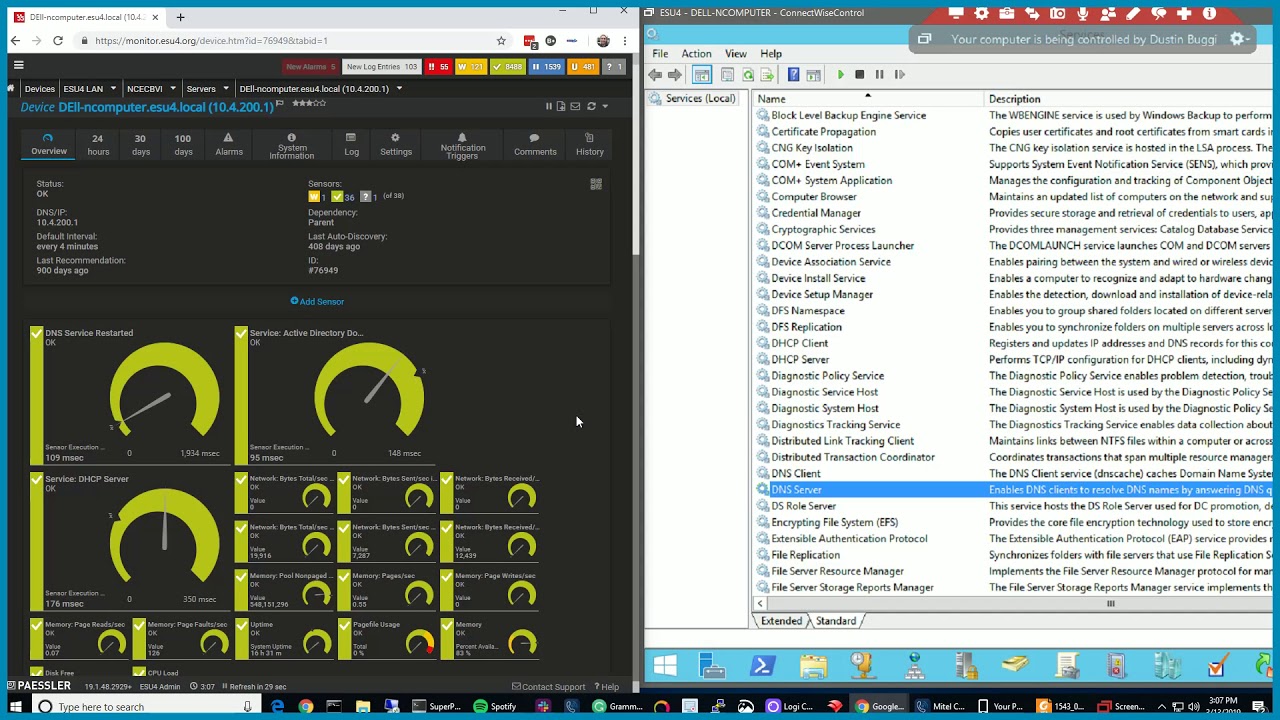1280x720 pixels.
Task: Expand the ESU4 LAN breadcrumb dropdown
Action: pyautogui.click(x=115, y=88)
